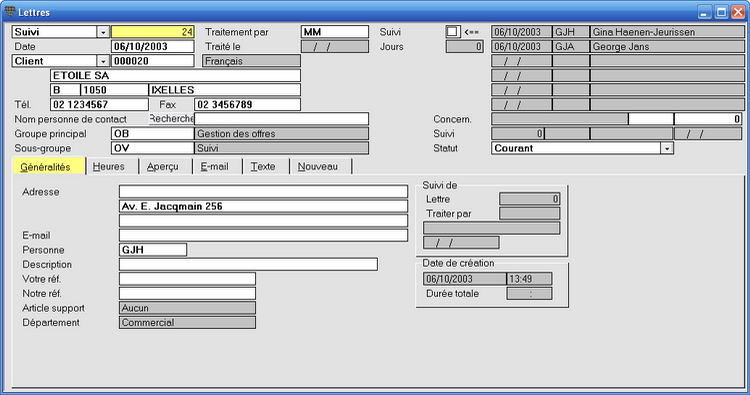Click the Article support field Aucun
Image resolution: width=750 pixels, height=395 pixels.
[188, 308]
